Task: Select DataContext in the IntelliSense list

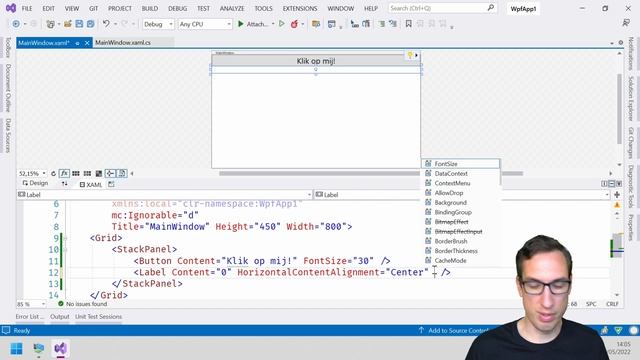Action: (x=460, y=173)
